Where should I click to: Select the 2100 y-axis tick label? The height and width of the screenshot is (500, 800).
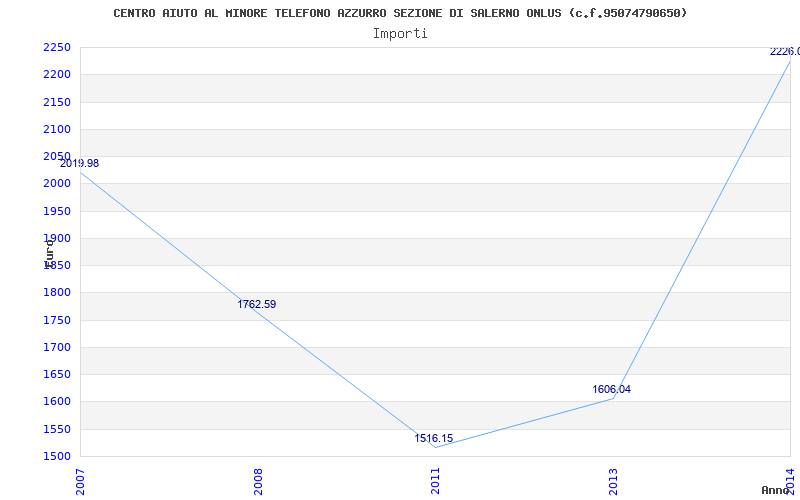tap(56, 129)
